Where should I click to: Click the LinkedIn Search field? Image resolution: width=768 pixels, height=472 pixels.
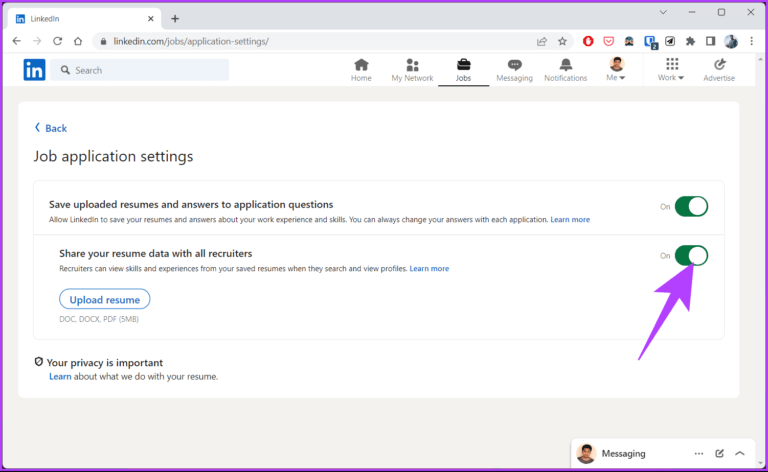(140, 70)
